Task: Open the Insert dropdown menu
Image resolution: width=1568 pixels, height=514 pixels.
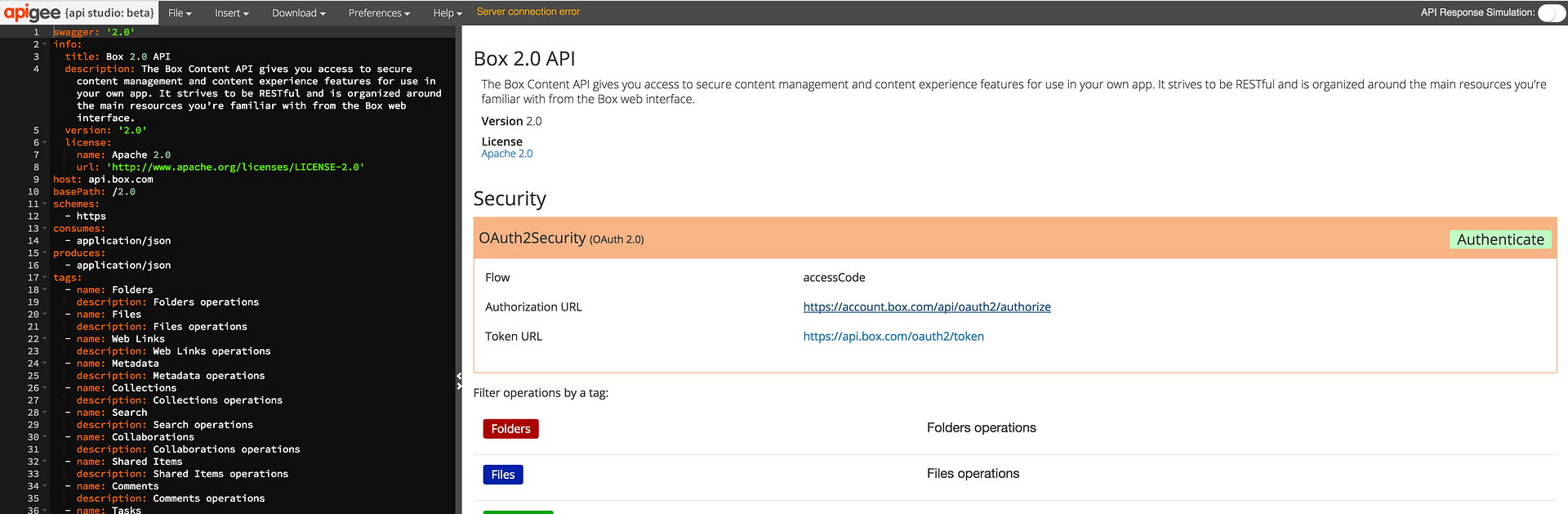Action: coord(231,13)
